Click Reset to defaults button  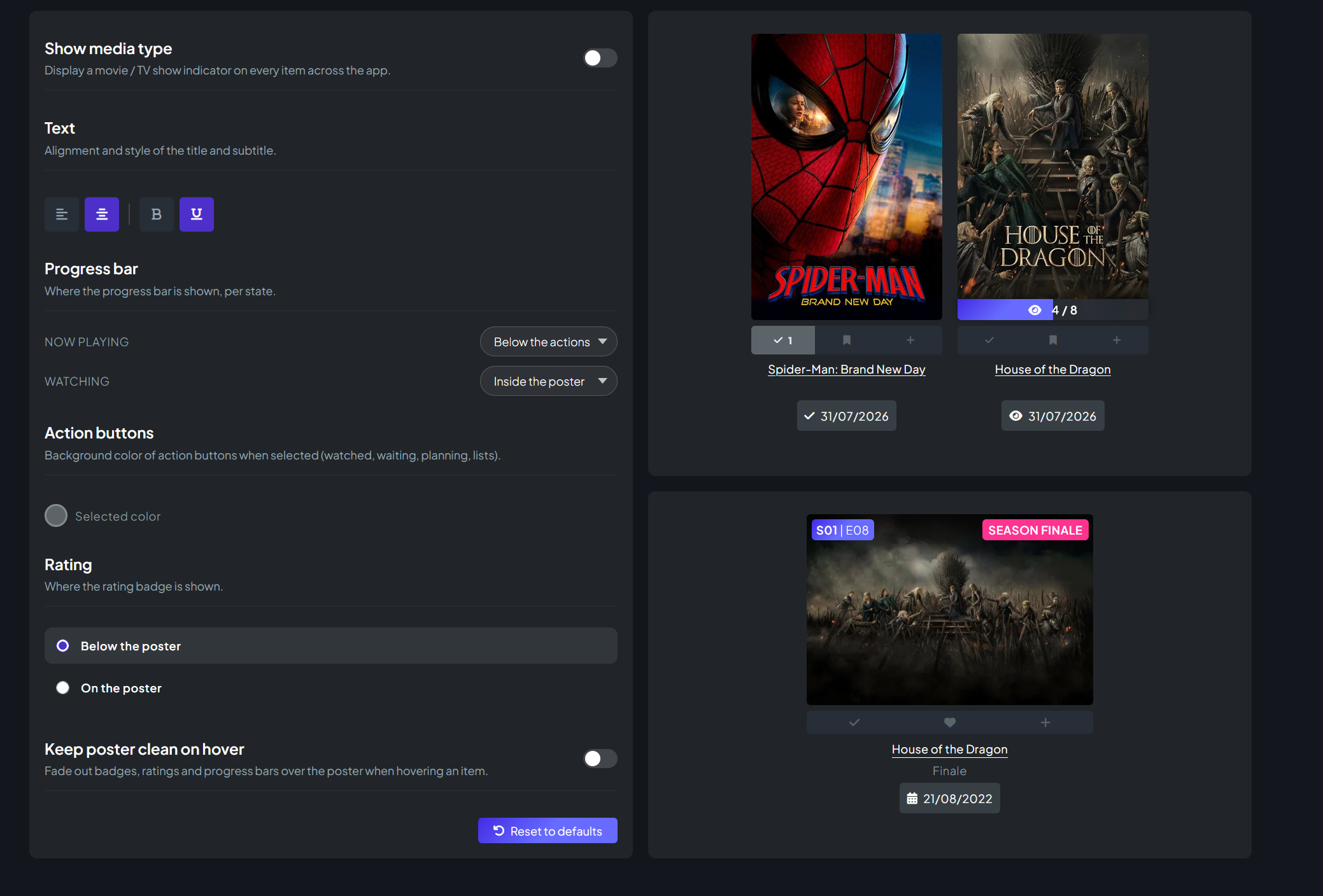pyautogui.click(x=548, y=831)
